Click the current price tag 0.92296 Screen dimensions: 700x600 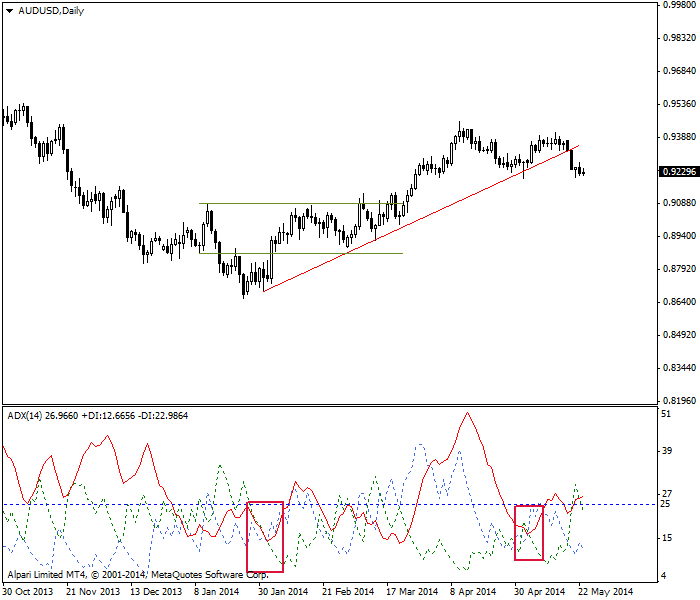pyautogui.click(x=676, y=172)
